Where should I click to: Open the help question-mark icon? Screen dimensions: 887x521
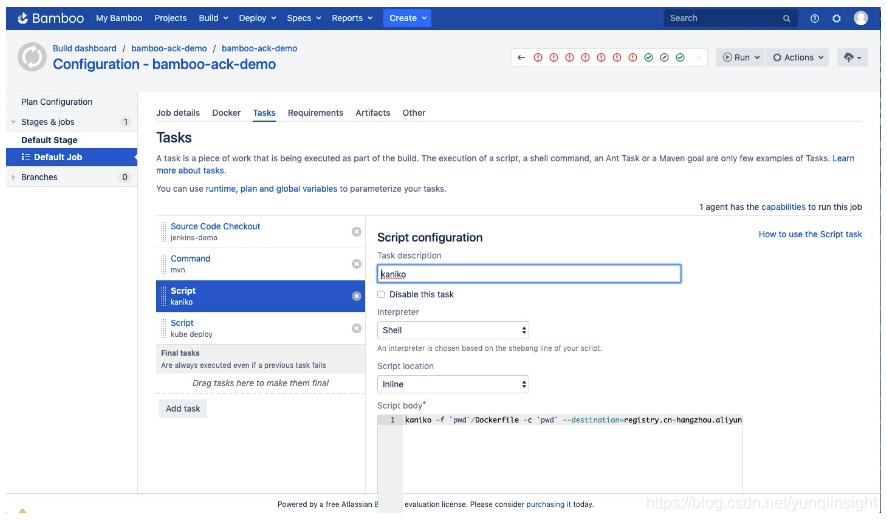814,19
